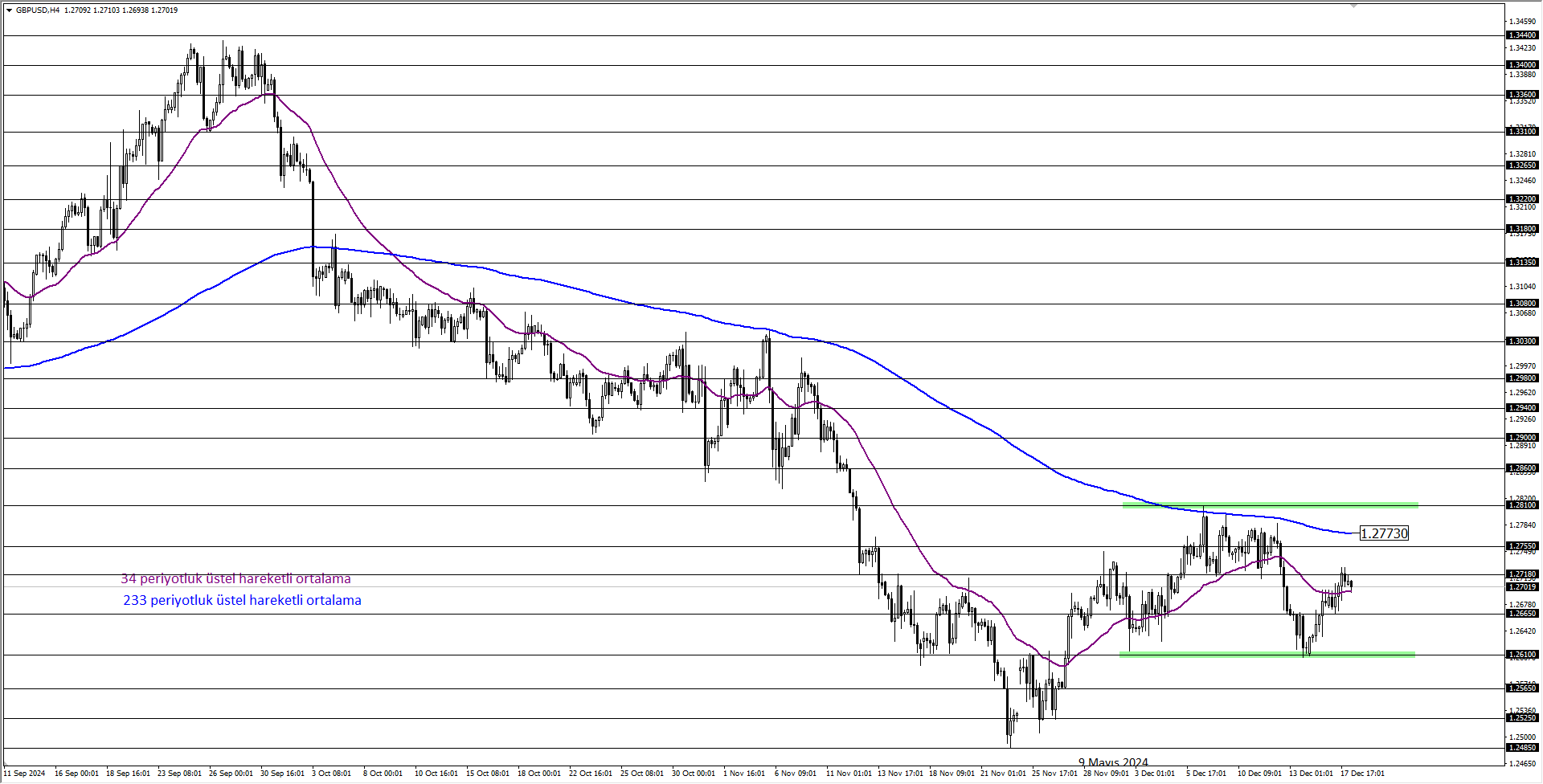
Task: Click the '17 Dec 17:01' time axis label
Action: pyautogui.click(x=1362, y=774)
